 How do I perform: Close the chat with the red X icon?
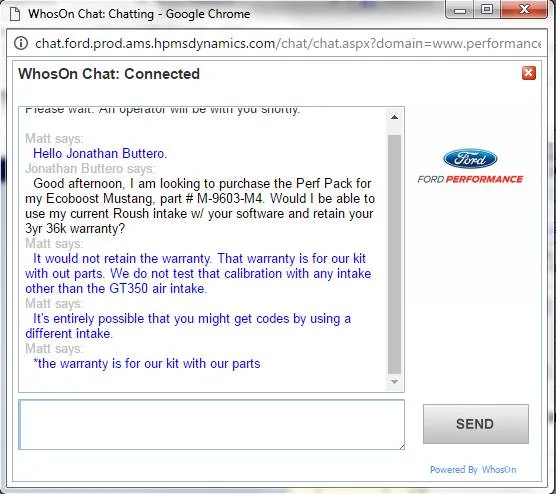click(529, 73)
